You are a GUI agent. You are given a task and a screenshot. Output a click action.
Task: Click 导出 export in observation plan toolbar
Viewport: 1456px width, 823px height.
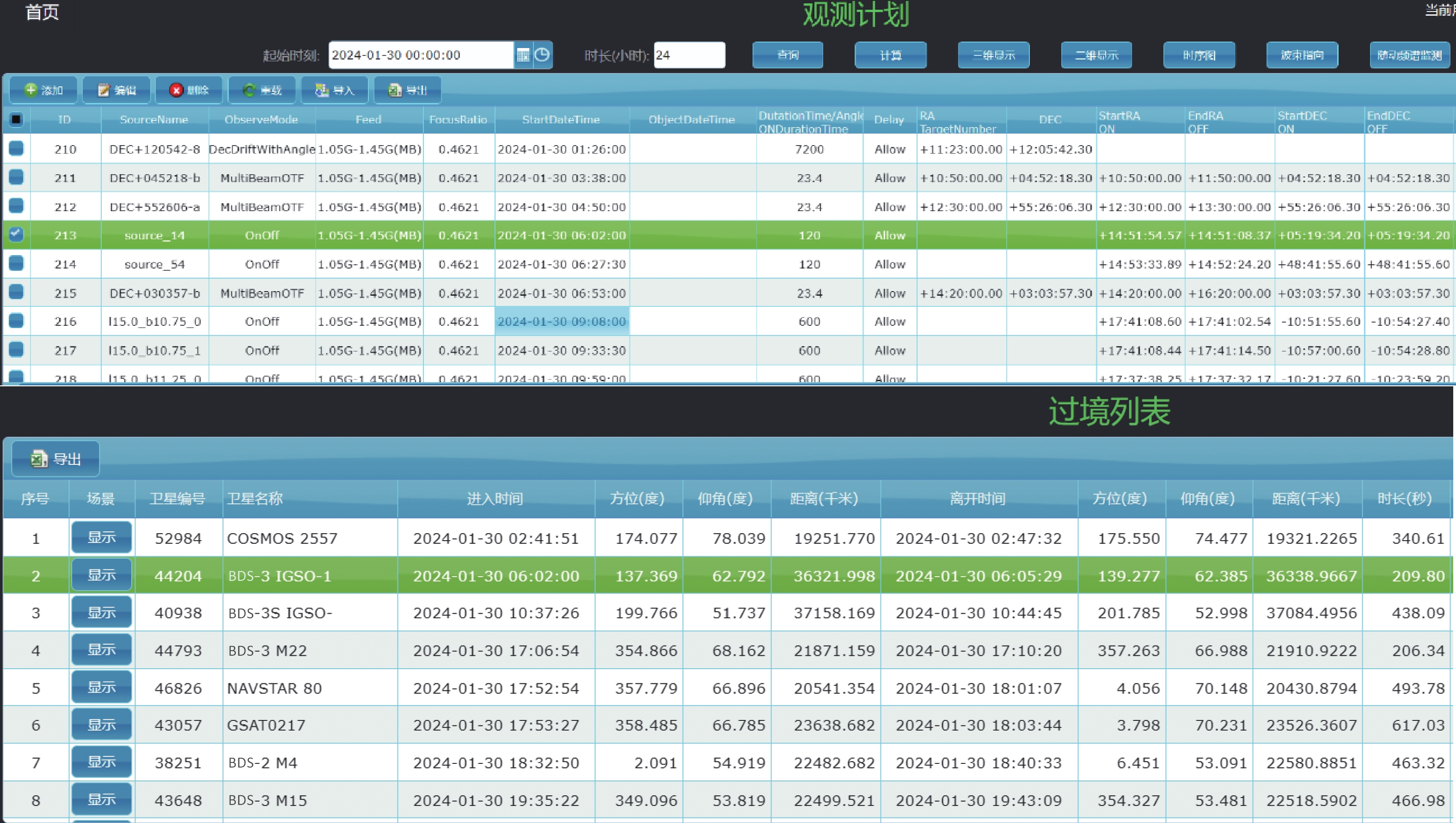(408, 90)
